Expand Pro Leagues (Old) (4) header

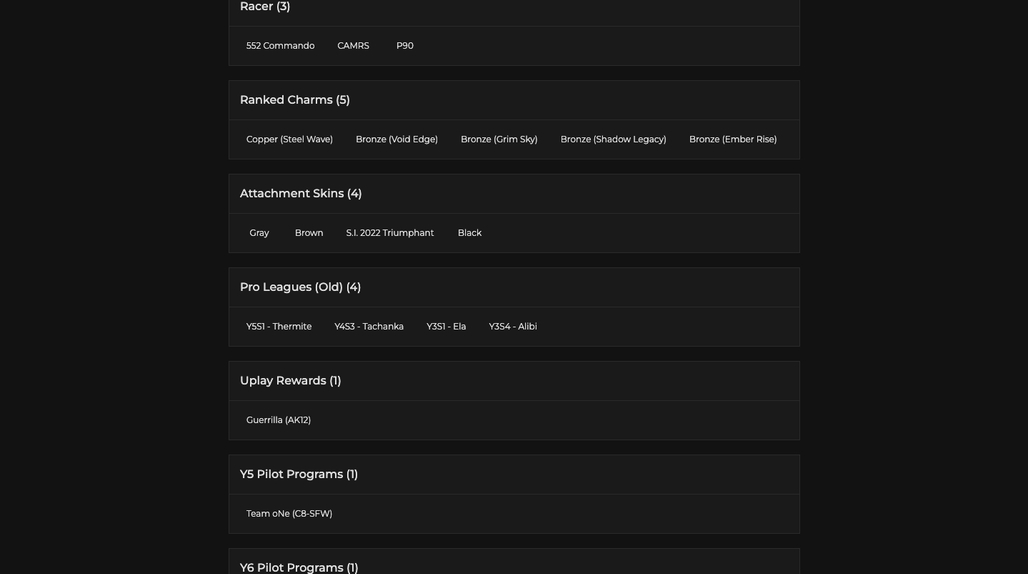[514, 288]
